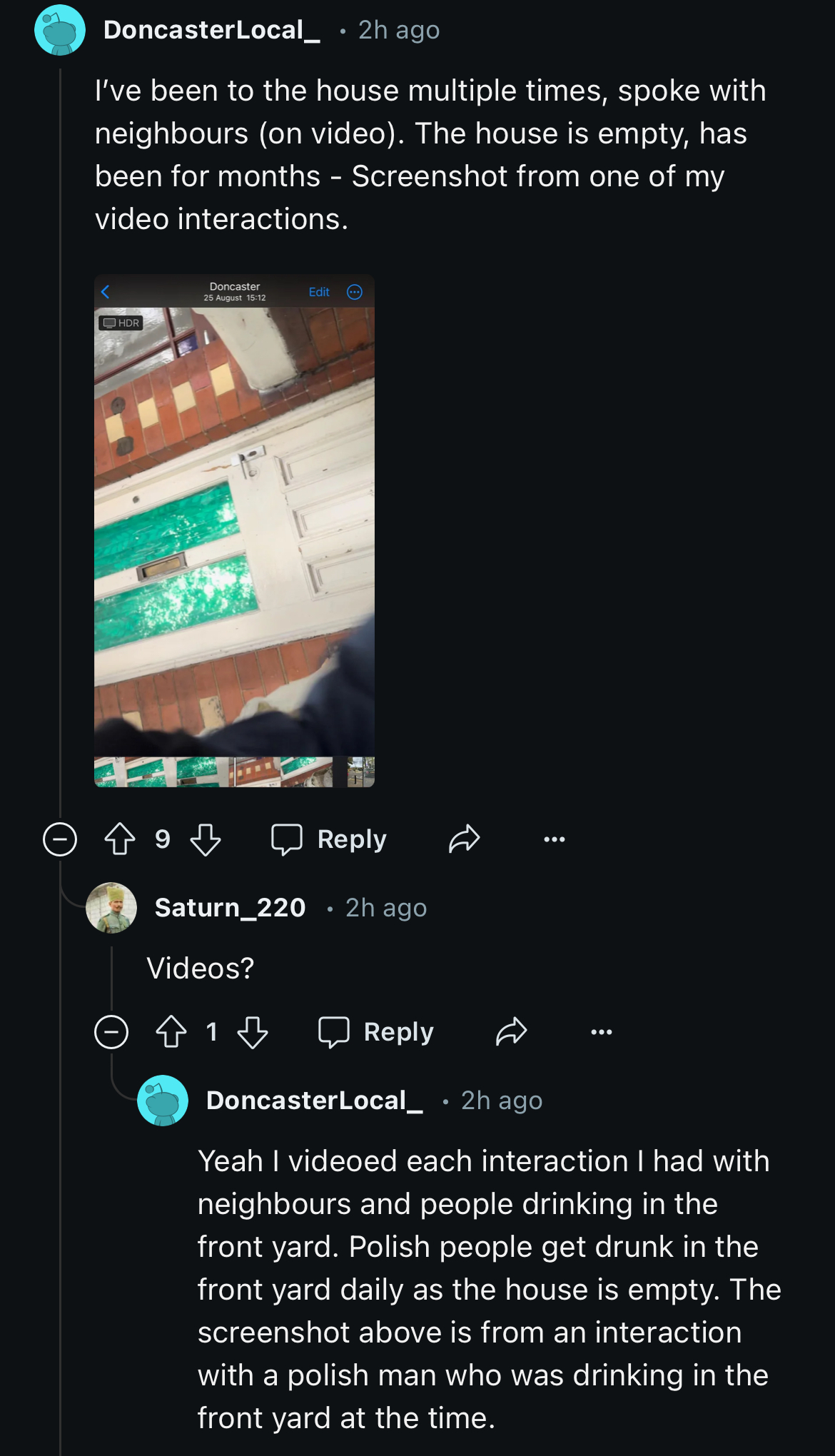
Task: Open more options for the 9-point comment
Action: point(555,839)
